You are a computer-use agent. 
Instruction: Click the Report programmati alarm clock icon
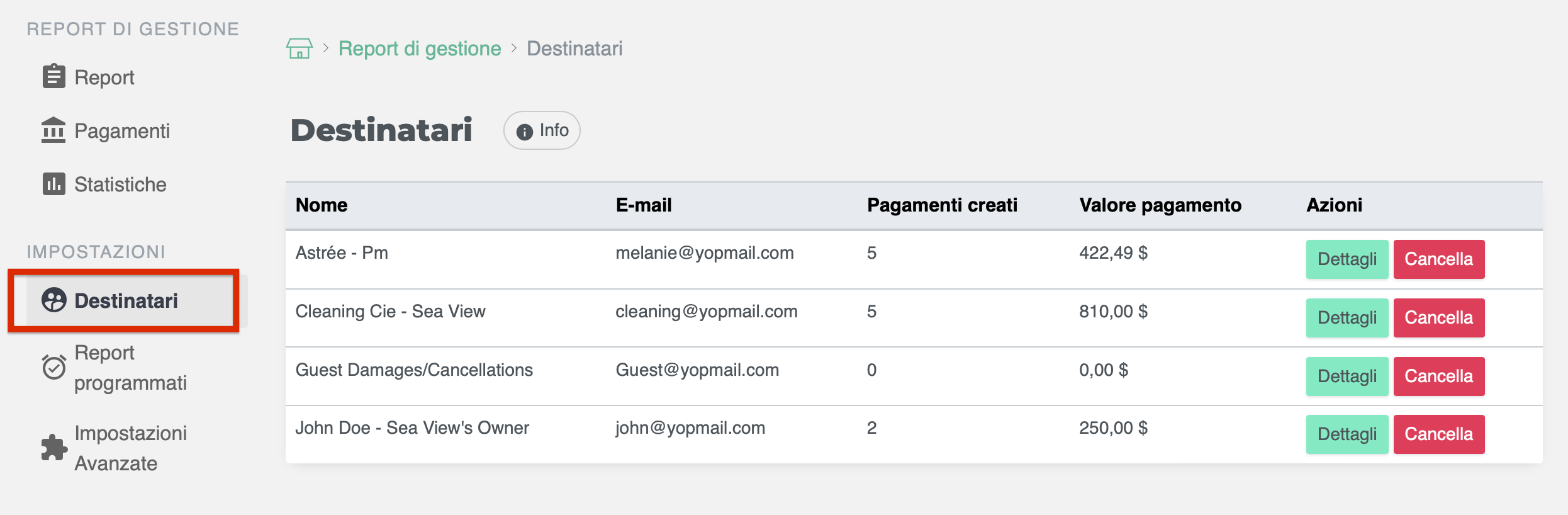54,367
